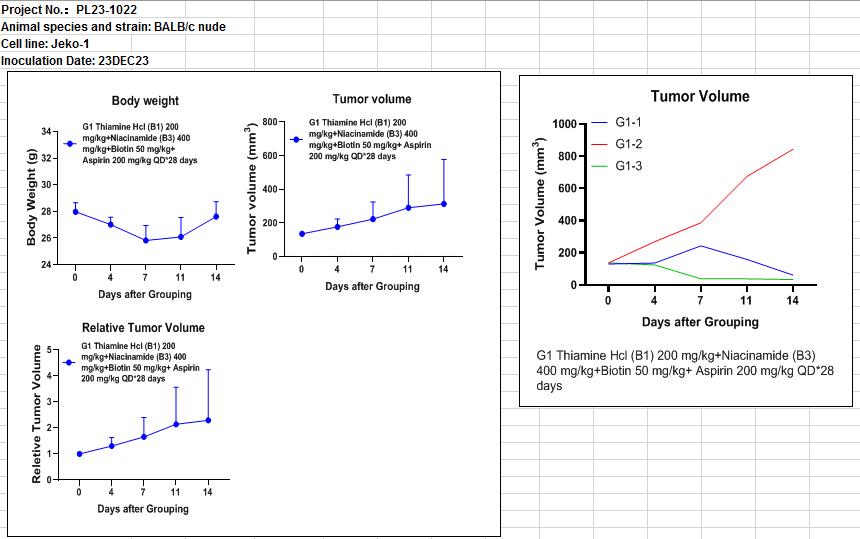860x539 pixels.
Task: Click day 0 data point in Body weight chart
Action: click(x=76, y=212)
